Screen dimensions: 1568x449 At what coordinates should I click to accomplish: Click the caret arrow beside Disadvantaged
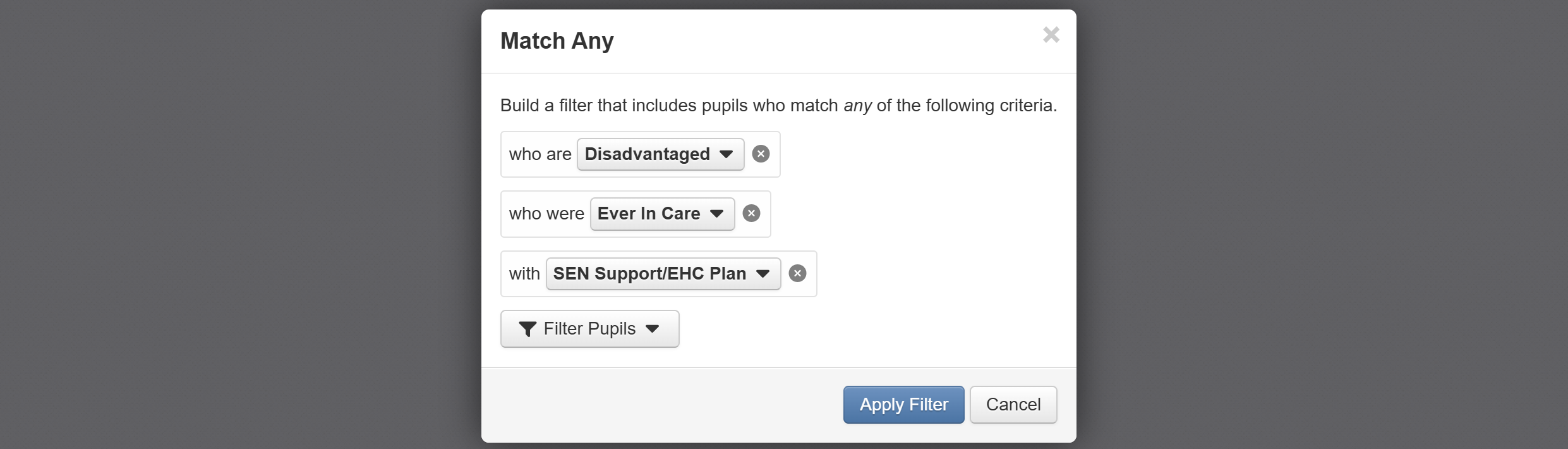click(x=727, y=154)
